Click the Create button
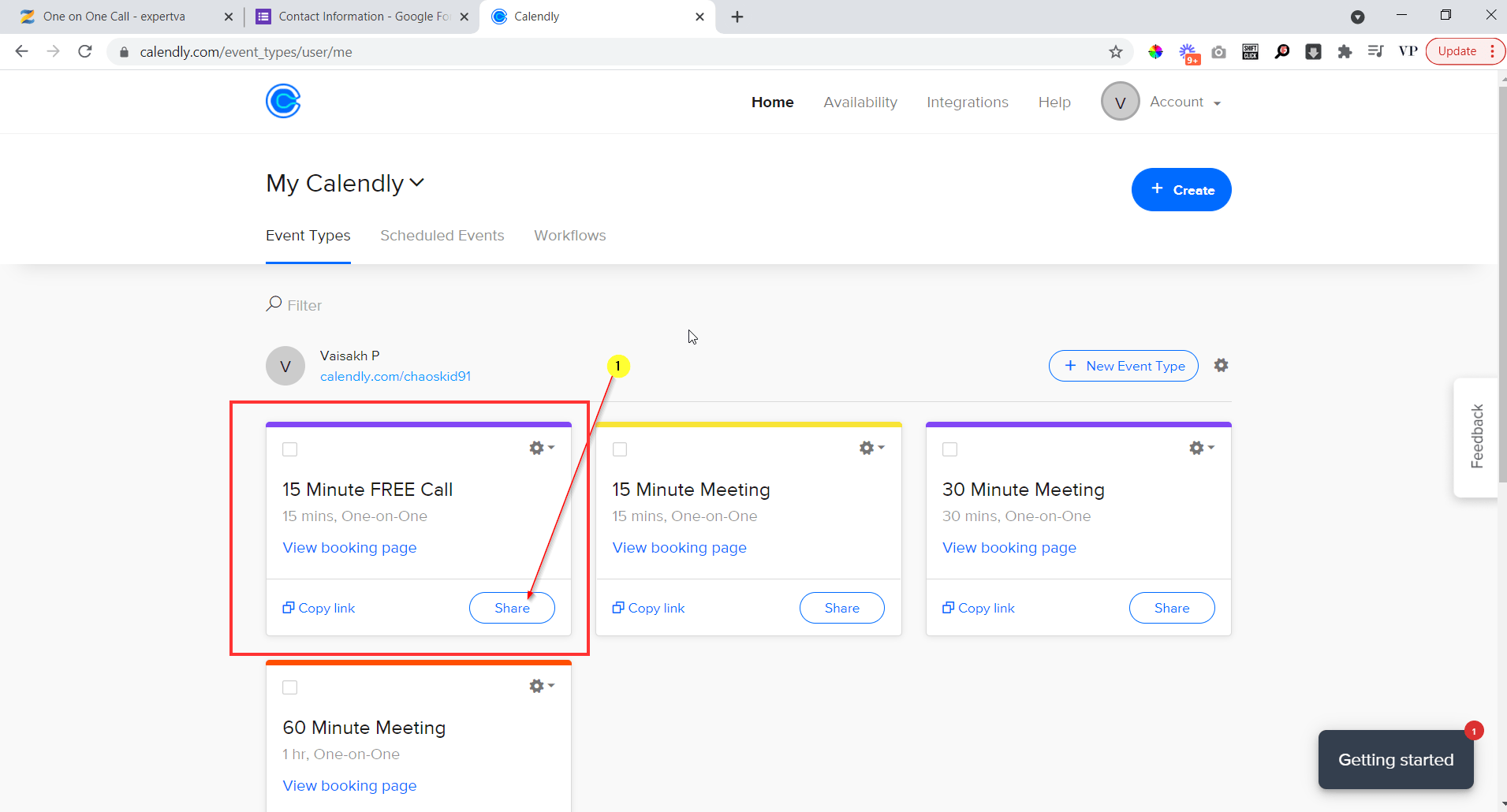This screenshot has width=1507, height=812. [x=1181, y=189]
